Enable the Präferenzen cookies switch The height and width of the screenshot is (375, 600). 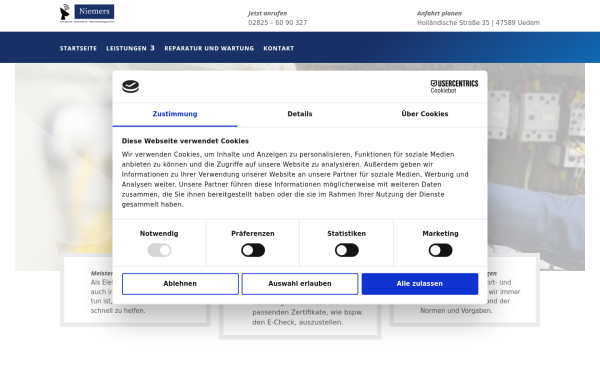(x=253, y=250)
